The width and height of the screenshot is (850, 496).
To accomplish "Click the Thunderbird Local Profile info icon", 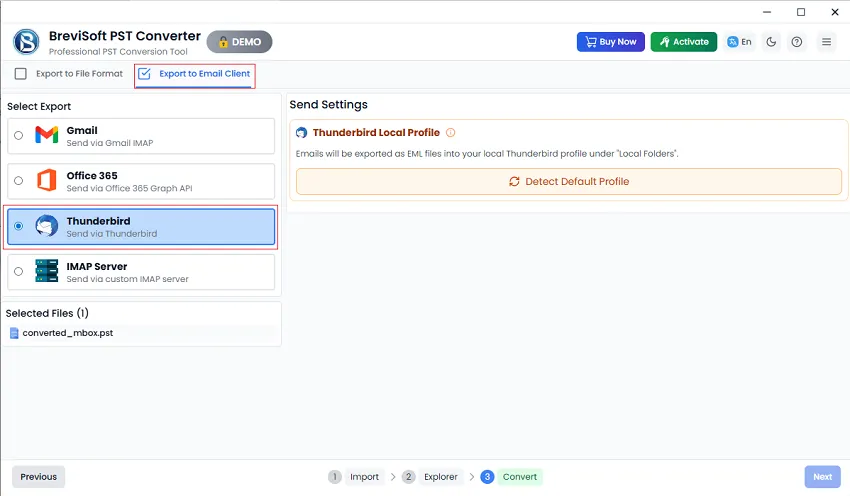I will coord(450,132).
